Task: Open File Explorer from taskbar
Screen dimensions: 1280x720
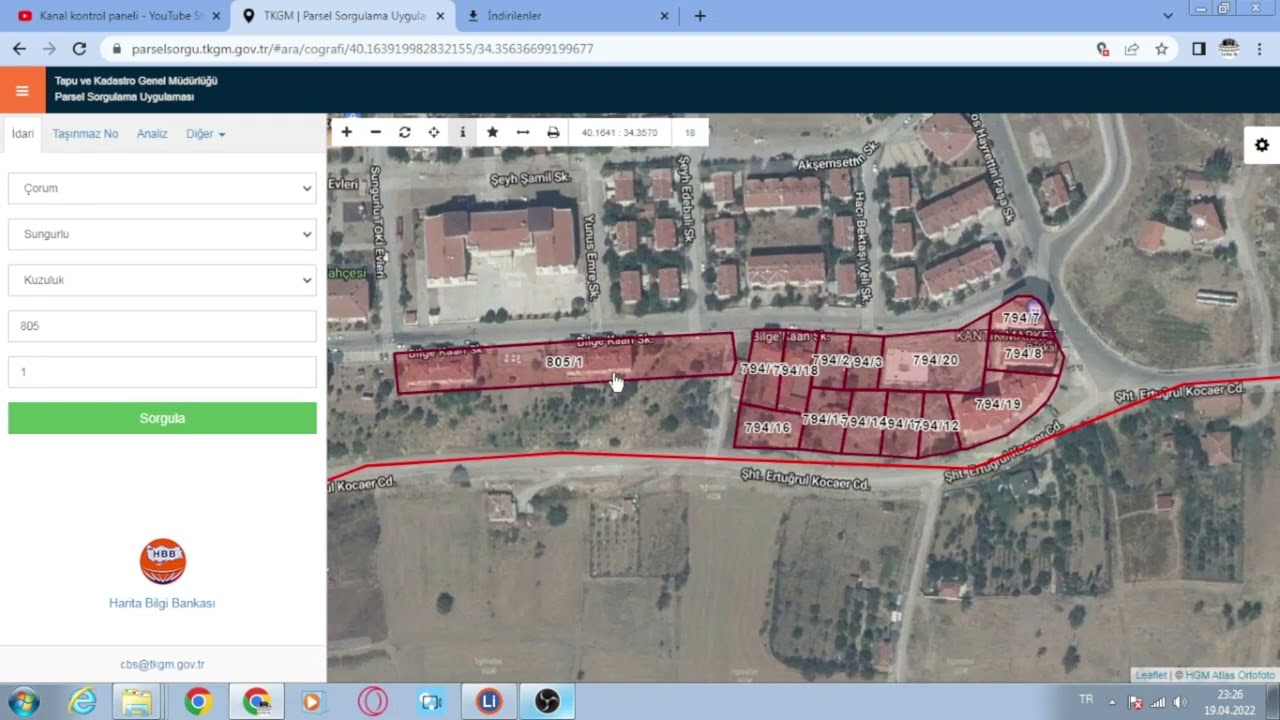Action: [x=137, y=702]
